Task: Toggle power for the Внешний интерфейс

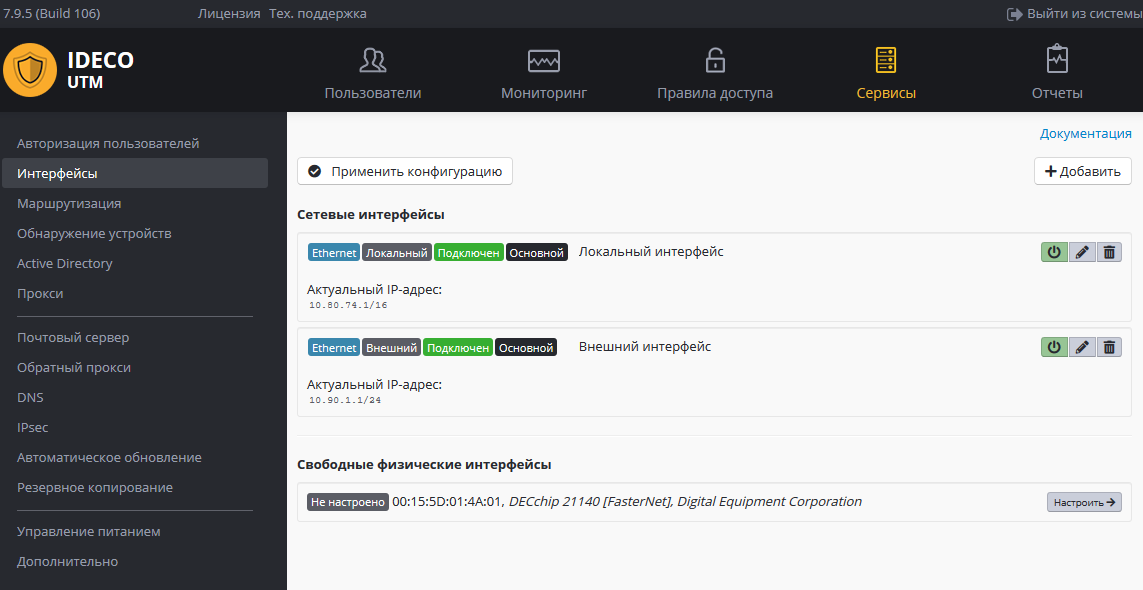Action: 1054,347
